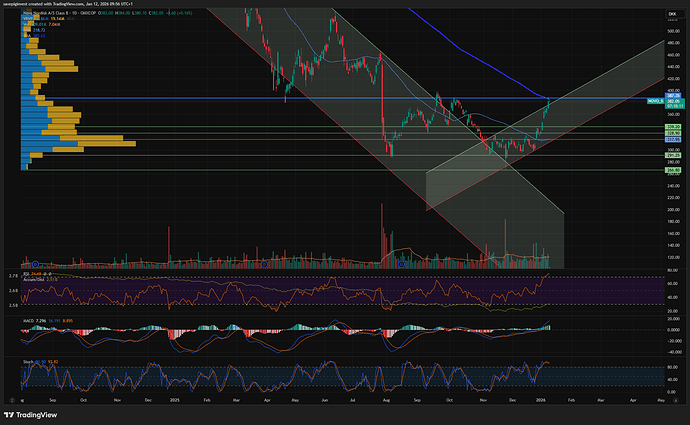Select the 339.20 green price label
The image size is (690, 425).
tap(673, 127)
